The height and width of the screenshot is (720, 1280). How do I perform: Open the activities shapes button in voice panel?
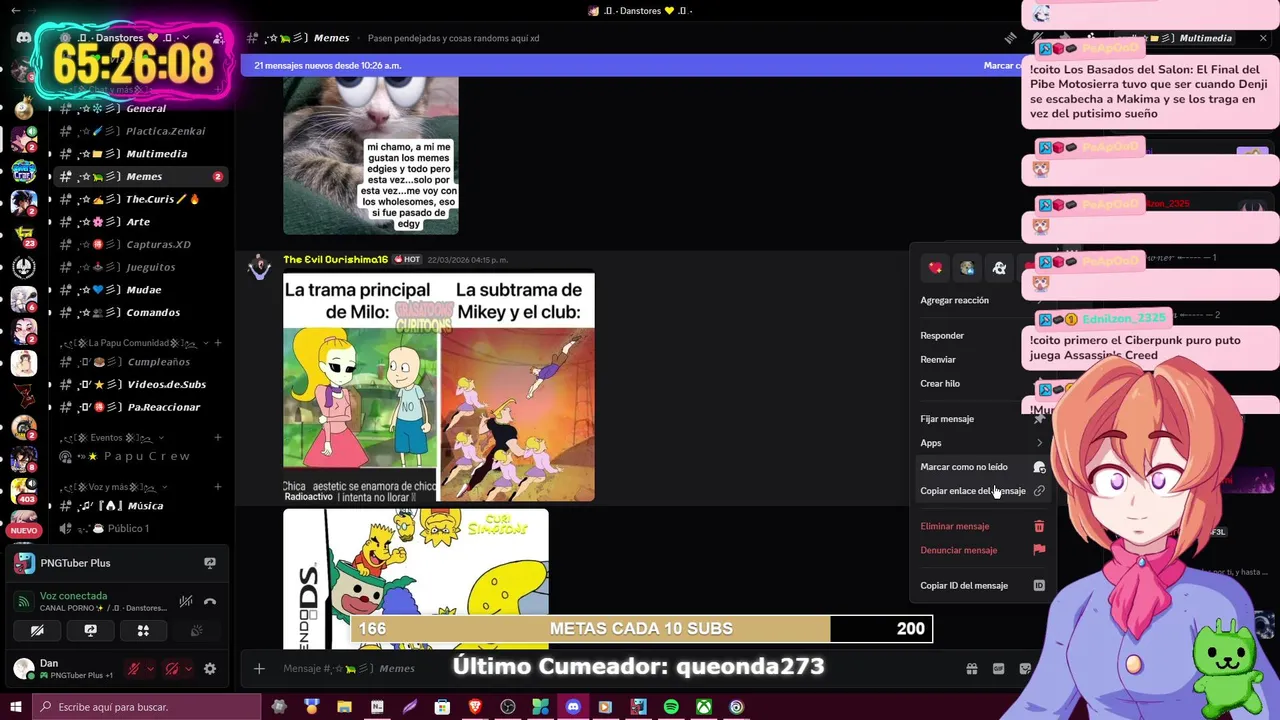pyautogui.click(x=143, y=630)
